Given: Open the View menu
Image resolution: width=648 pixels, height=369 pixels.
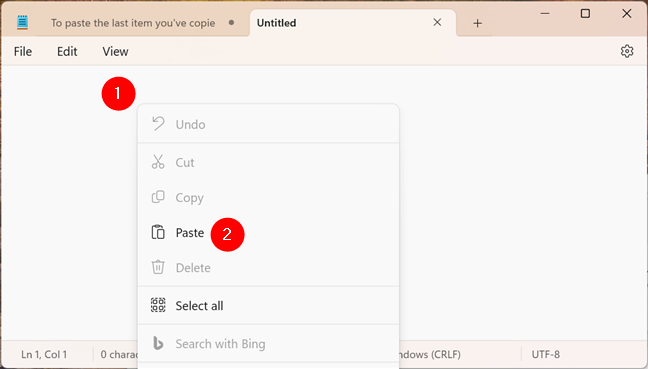Looking at the screenshot, I should [x=115, y=52].
